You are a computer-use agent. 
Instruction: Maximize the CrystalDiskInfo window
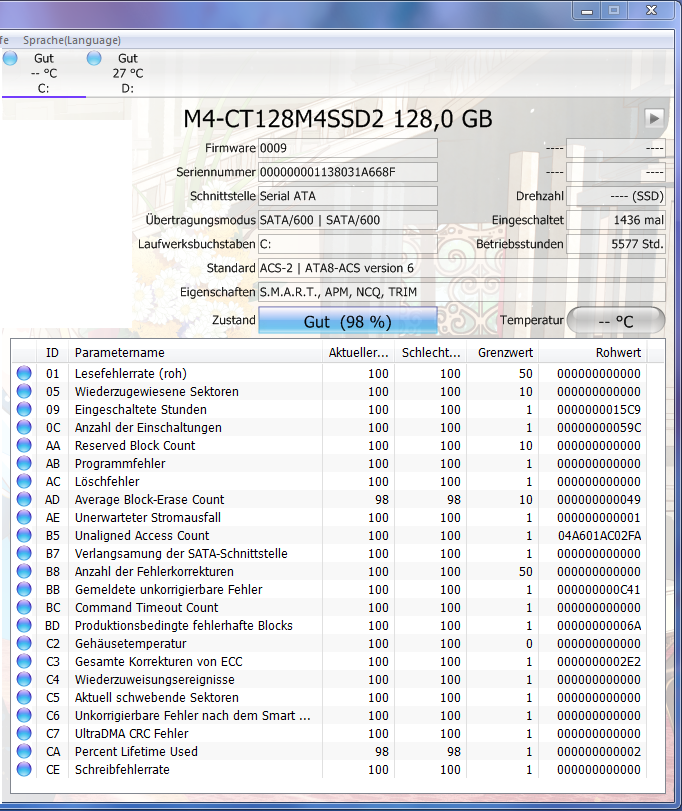[x=614, y=10]
